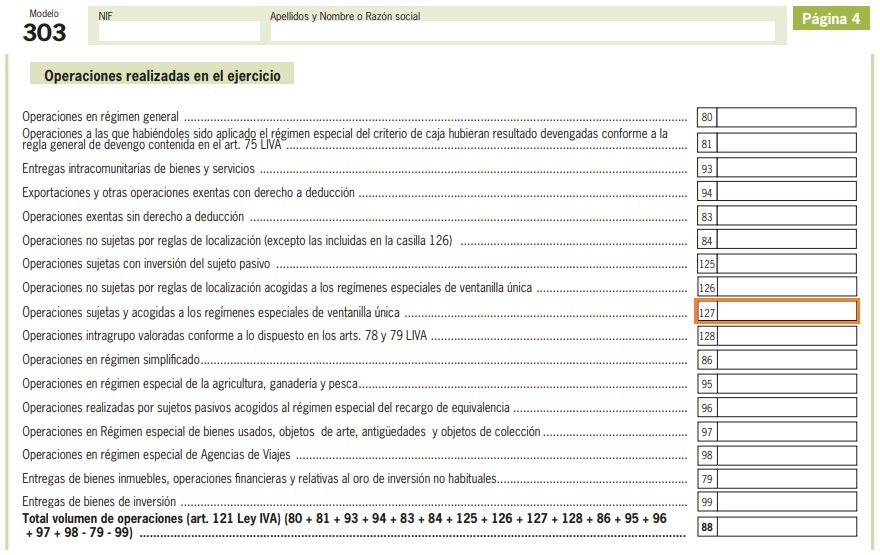The image size is (880, 555).
Task: Click box 81 for criterio de caja operations
Action: pyautogui.click(x=786, y=143)
